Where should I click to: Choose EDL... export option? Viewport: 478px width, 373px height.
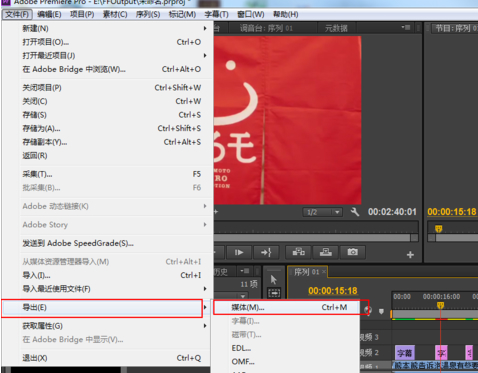[286, 348]
